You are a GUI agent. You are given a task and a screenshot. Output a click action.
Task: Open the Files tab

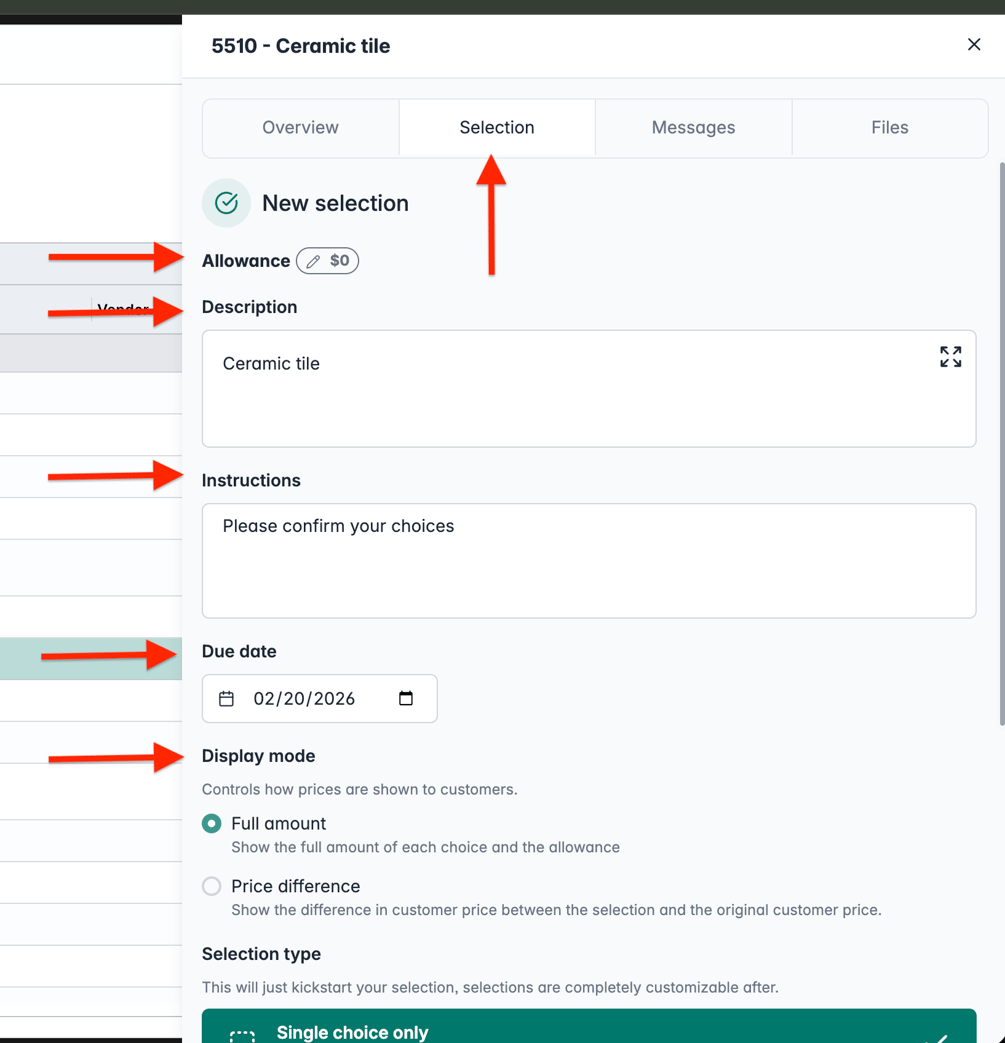click(x=889, y=127)
